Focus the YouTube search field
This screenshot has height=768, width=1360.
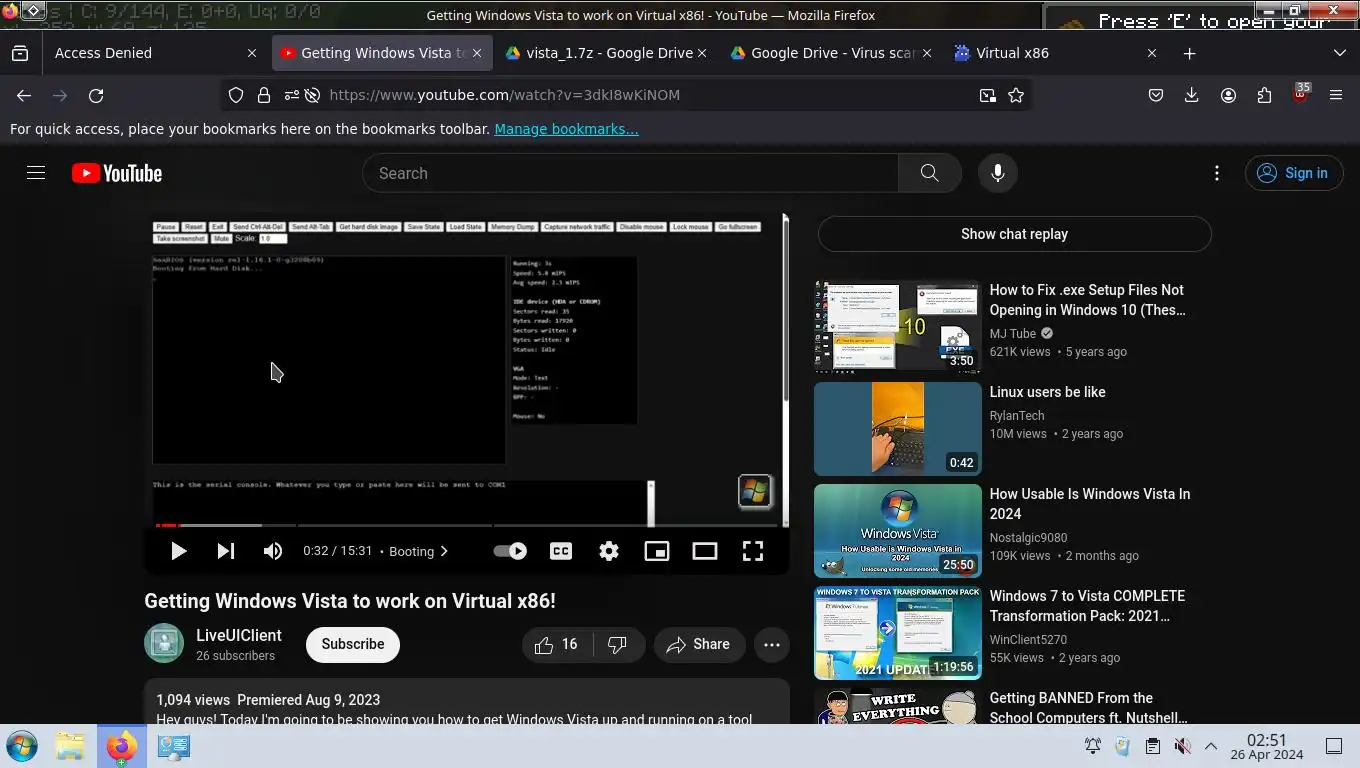tap(630, 173)
